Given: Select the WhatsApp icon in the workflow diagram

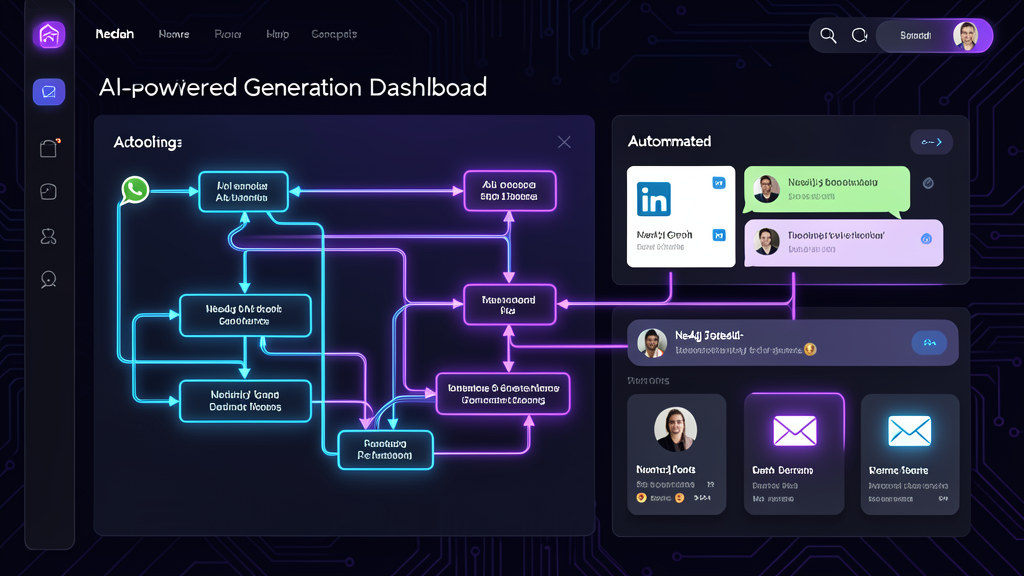Looking at the screenshot, I should point(135,189).
